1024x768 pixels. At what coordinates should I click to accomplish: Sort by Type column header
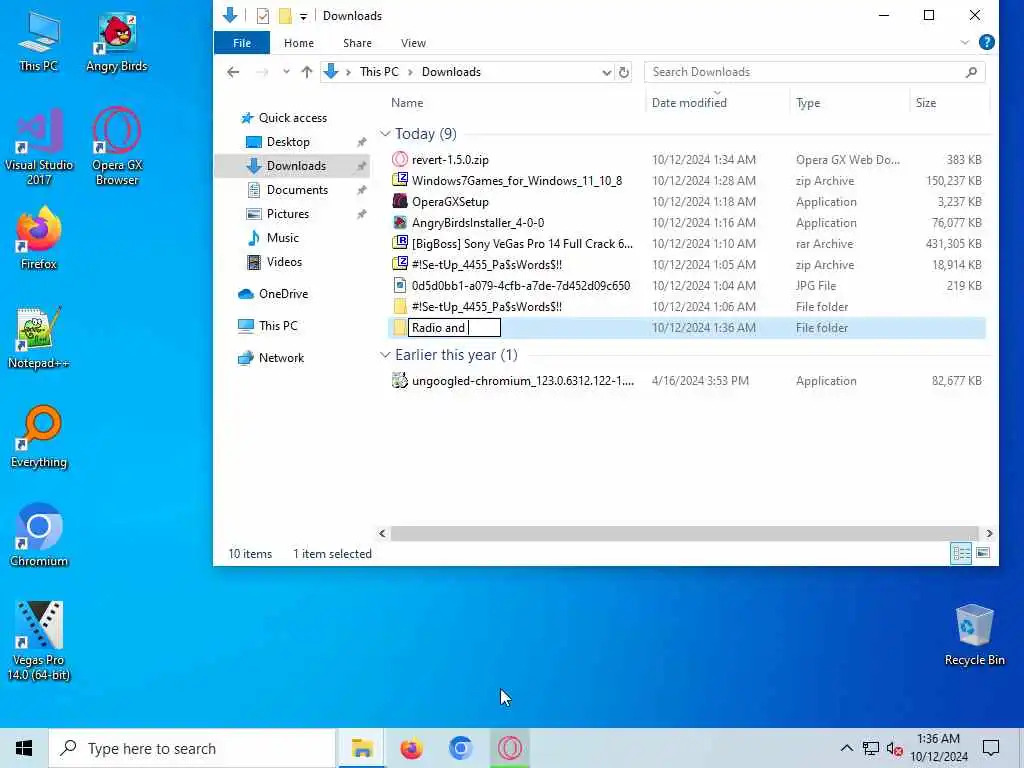point(808,103)
